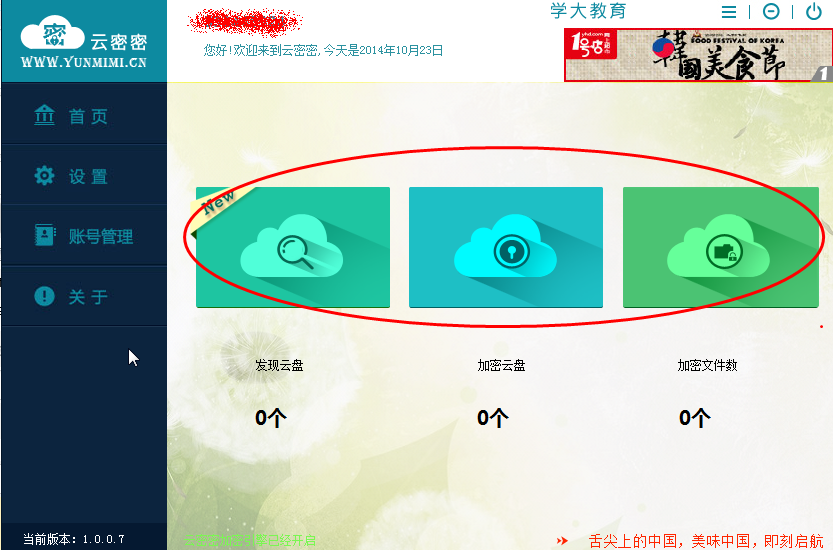
Task: Go to 首页 in the sidebar
Action: coord(88,116)
